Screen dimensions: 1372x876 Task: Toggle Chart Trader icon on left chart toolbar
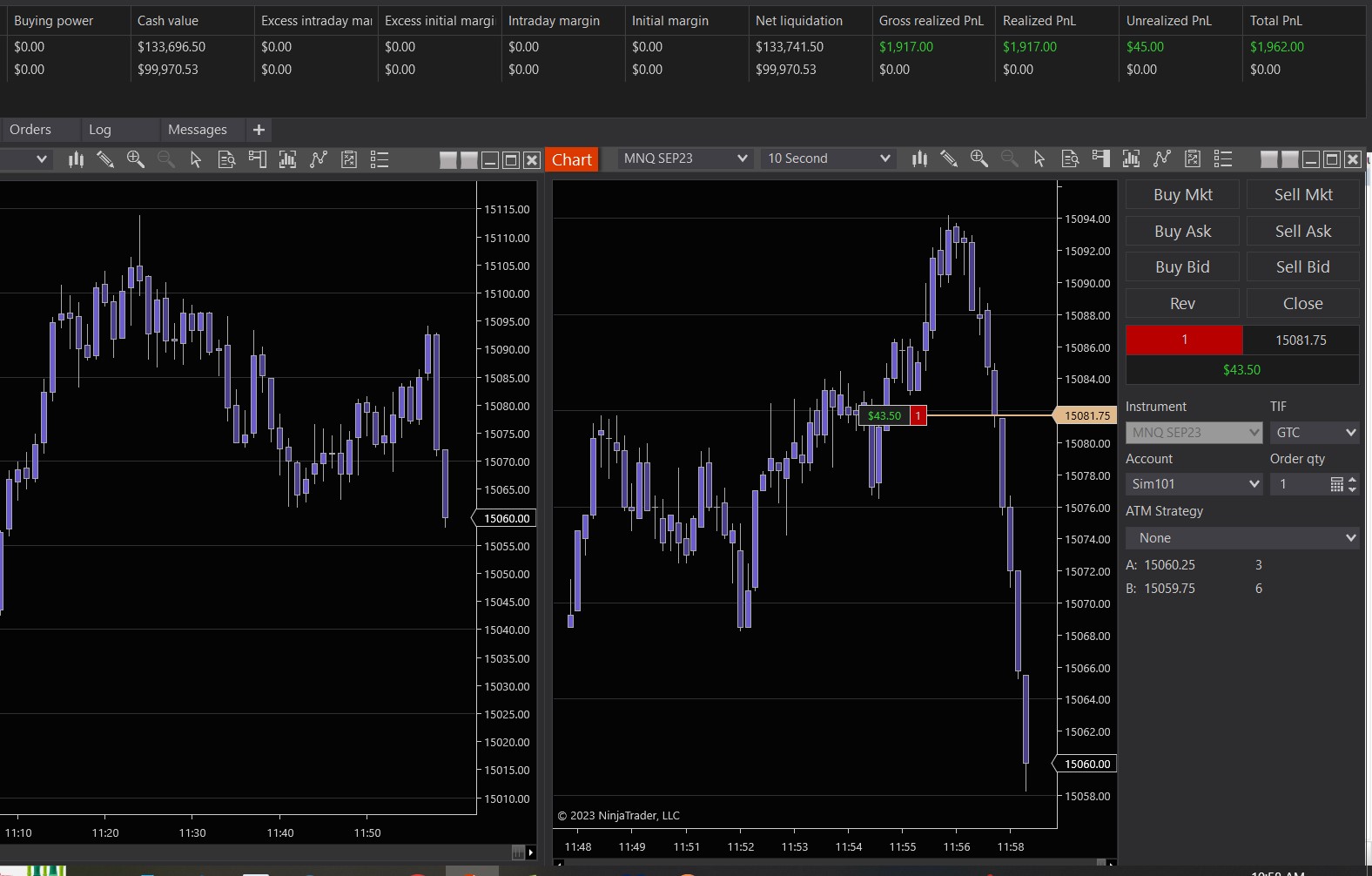point(257,159)
